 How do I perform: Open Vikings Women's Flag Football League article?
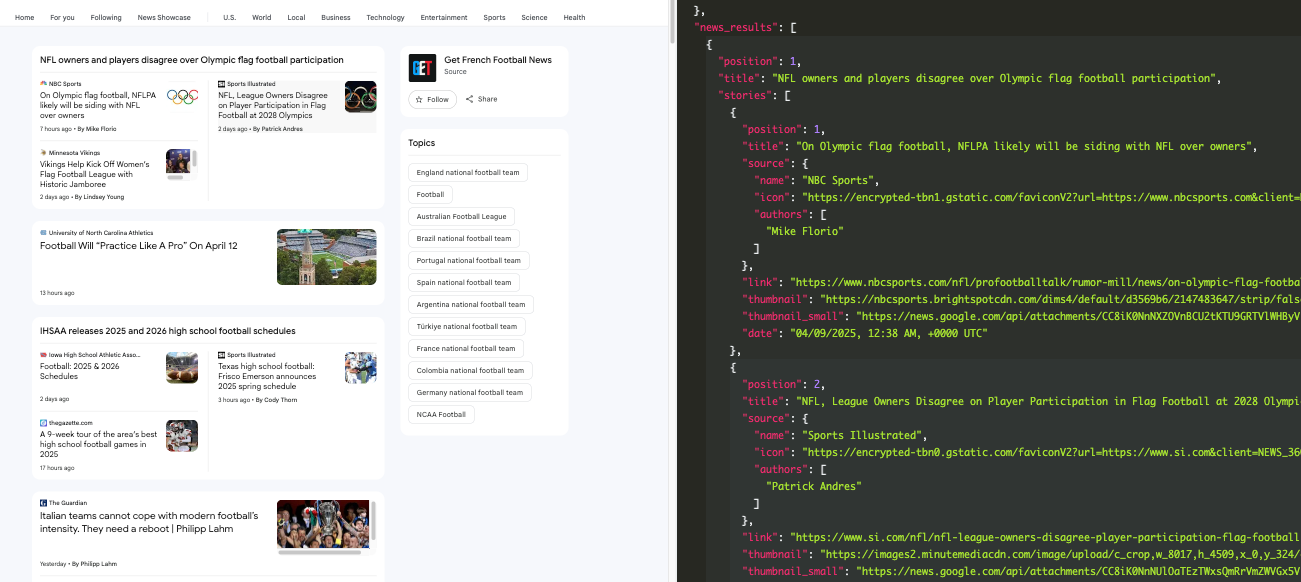(94, 174)
